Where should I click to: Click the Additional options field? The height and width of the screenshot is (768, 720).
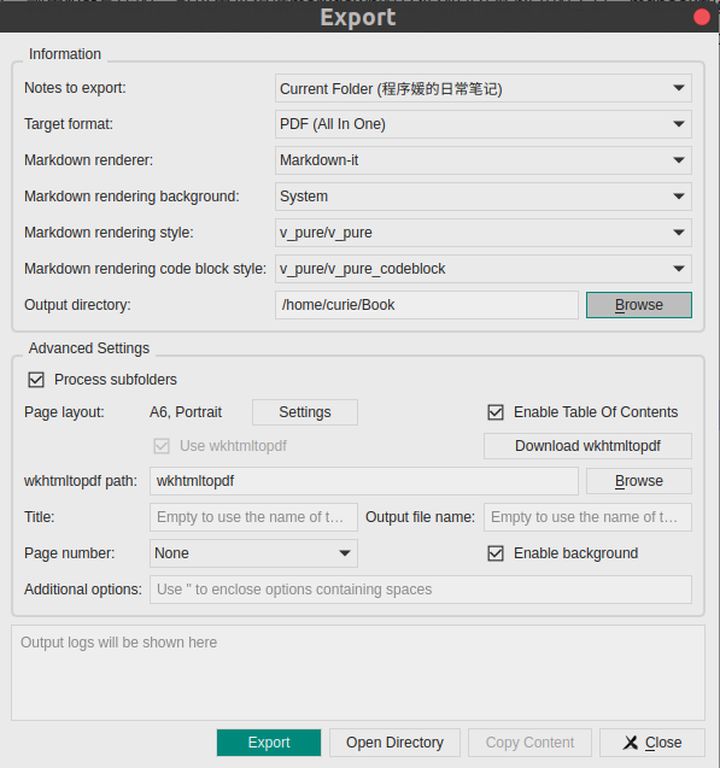pos(420,589)
